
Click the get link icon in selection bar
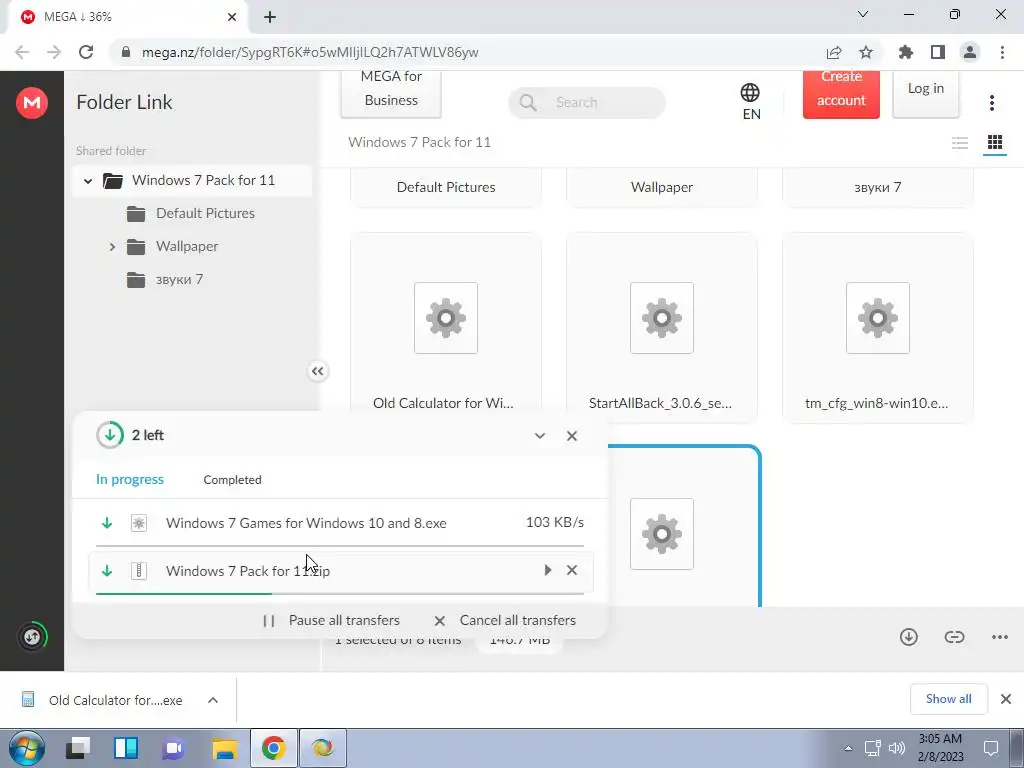point(954,637)
